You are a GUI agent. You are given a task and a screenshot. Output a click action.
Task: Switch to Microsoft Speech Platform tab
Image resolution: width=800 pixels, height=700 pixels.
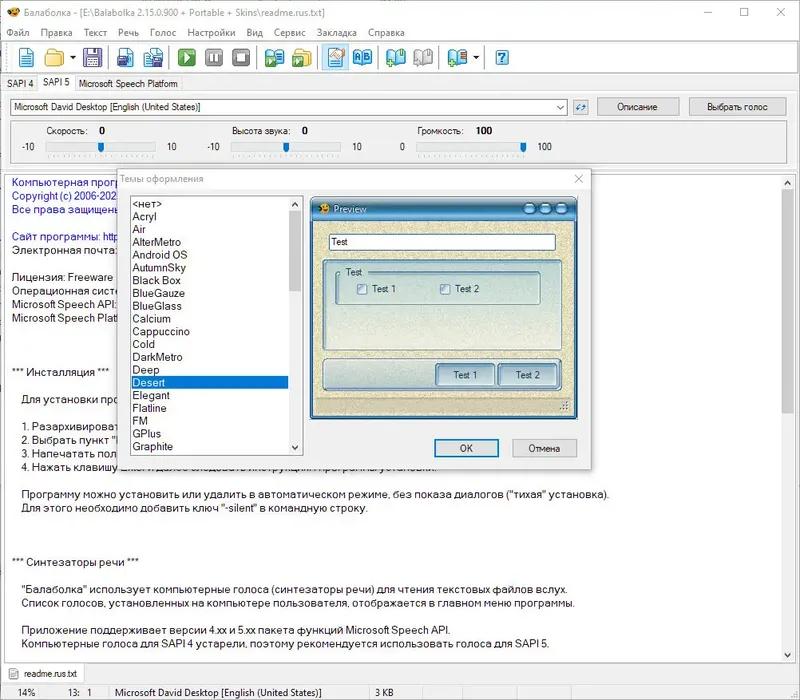pyautogui.click(x=128, y=83)
